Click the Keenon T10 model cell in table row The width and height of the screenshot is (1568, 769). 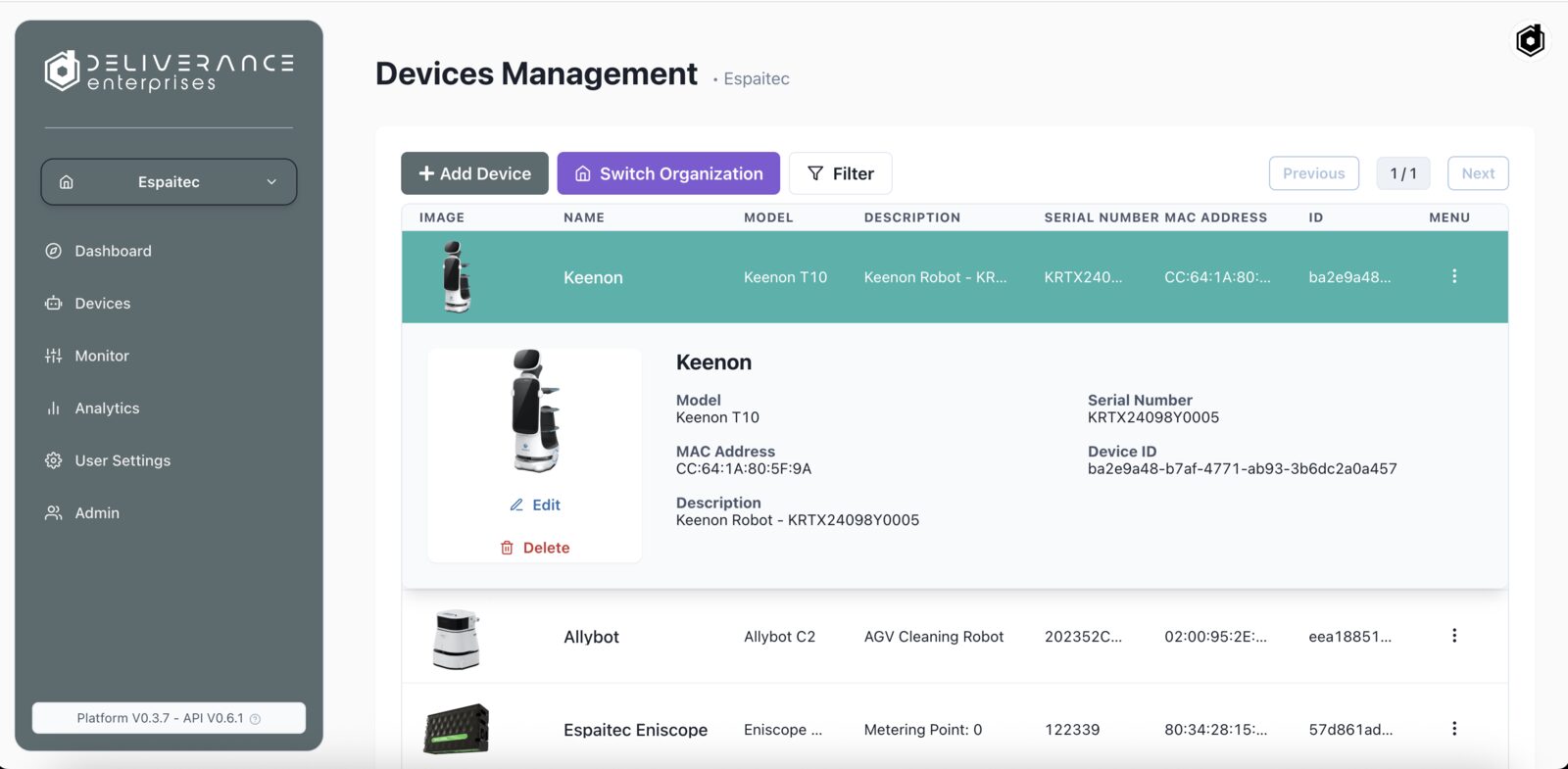785,277
